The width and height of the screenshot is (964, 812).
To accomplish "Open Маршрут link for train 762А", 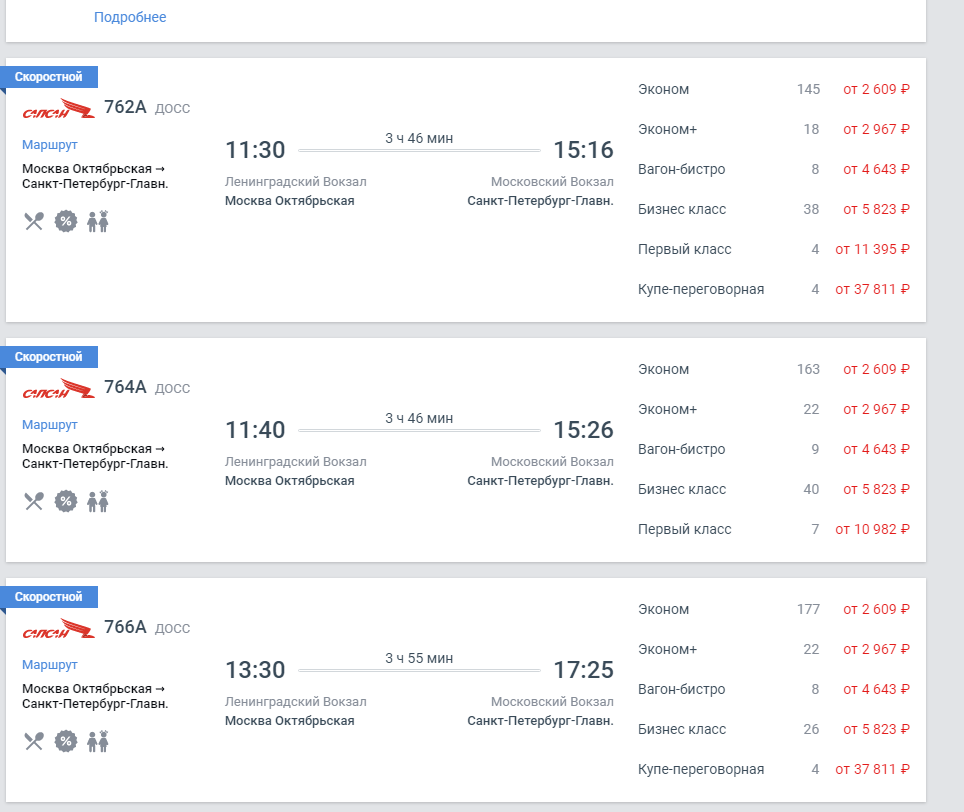I will 50,144.
